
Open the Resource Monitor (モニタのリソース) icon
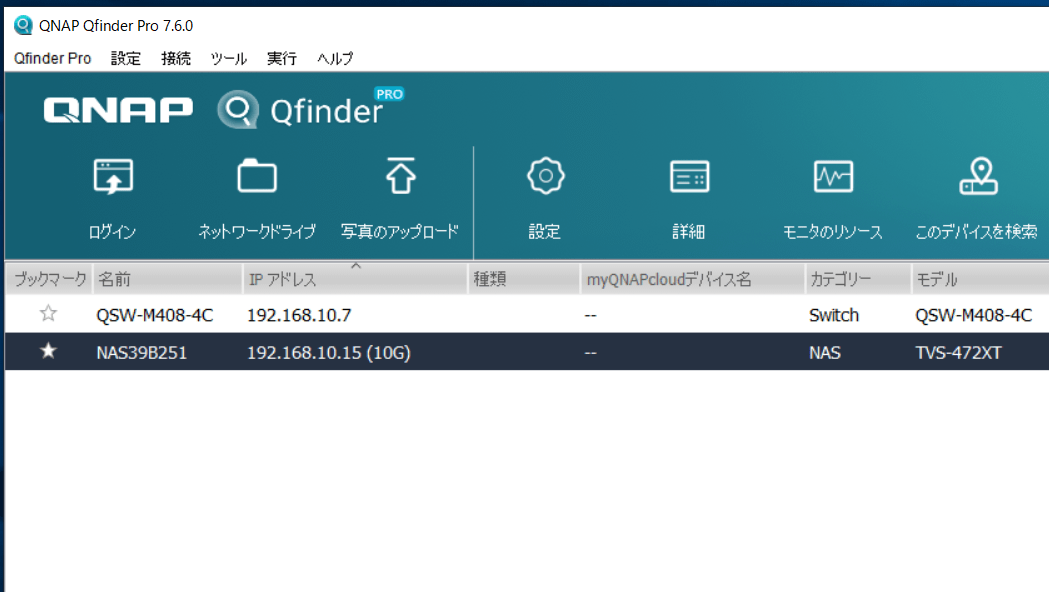tap(833, 177)
